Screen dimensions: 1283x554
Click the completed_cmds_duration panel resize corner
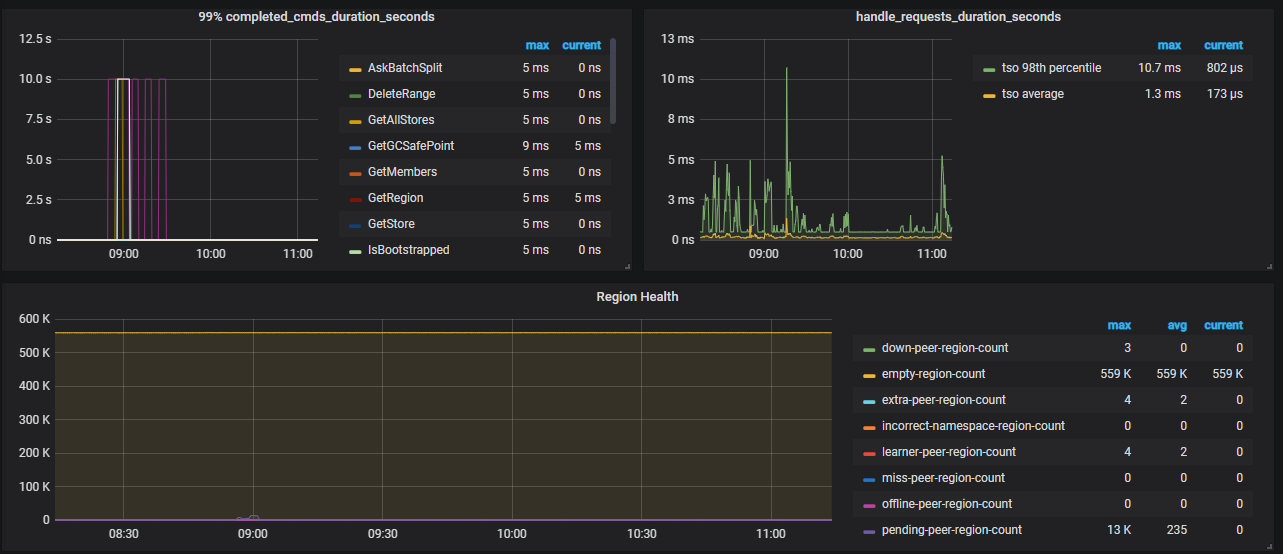(627, 266)
